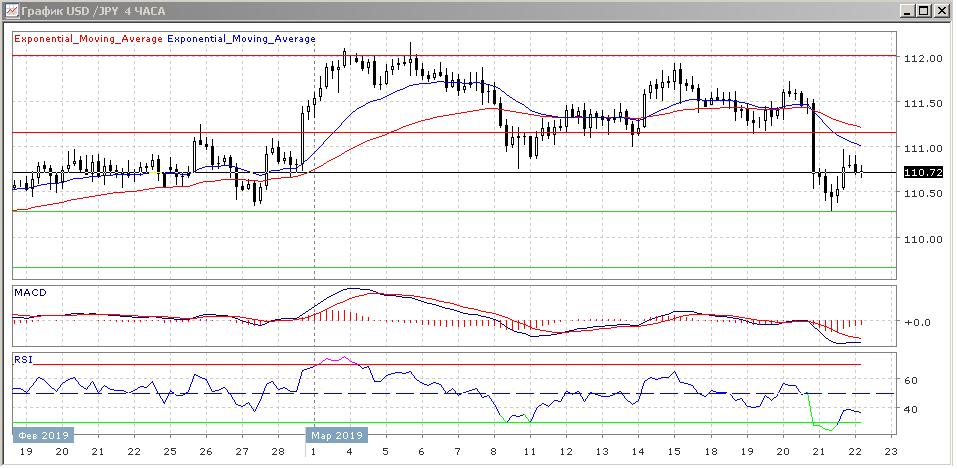The image size is (957, 469).
Task: Close the USD/JPY chart window
Action: point(942,10)
